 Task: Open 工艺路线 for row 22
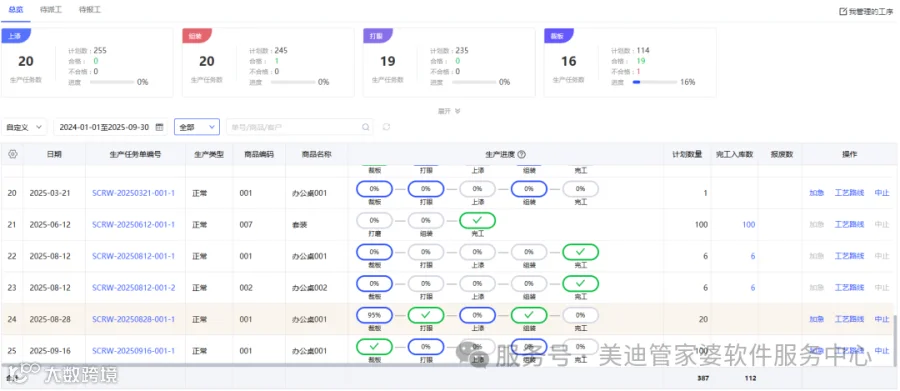point(849,256)
